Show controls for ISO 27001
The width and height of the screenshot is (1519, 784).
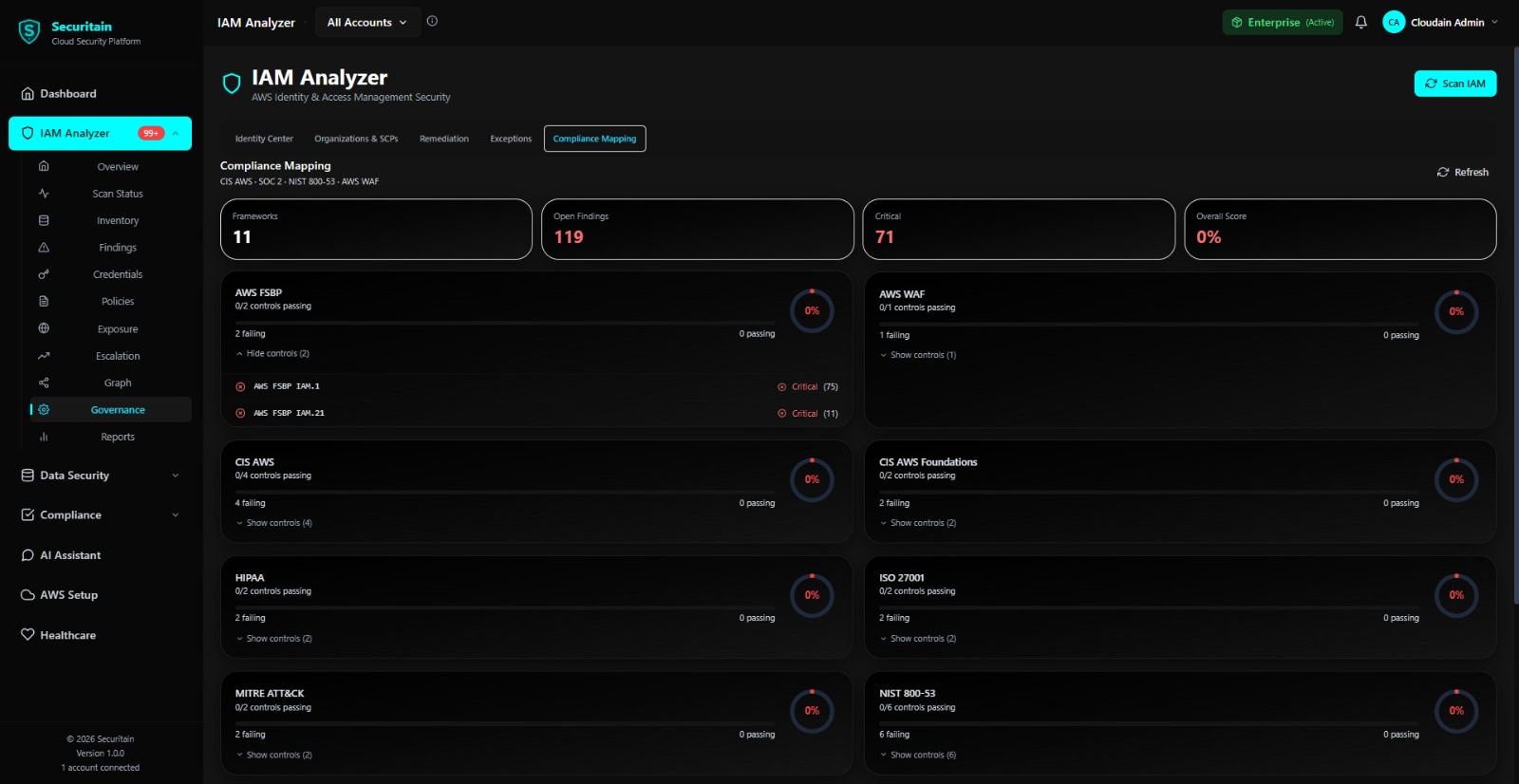(x=917, y=639)
